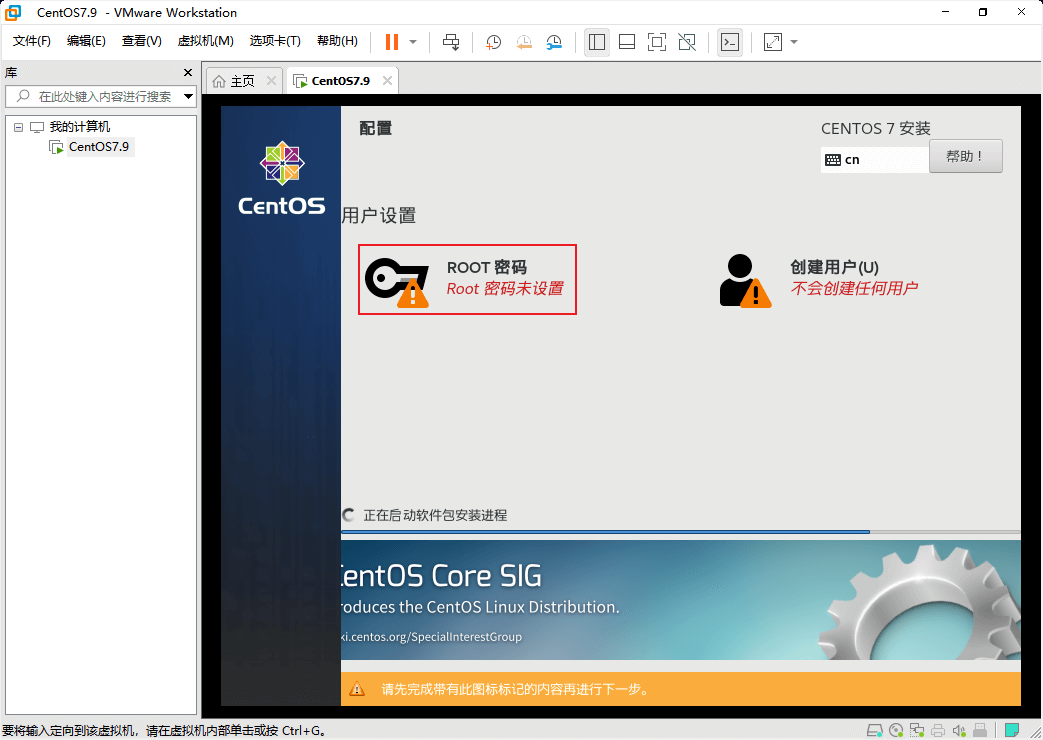Click the stretch guest display icon
The image size is (1043, 740).
[772, 42]
